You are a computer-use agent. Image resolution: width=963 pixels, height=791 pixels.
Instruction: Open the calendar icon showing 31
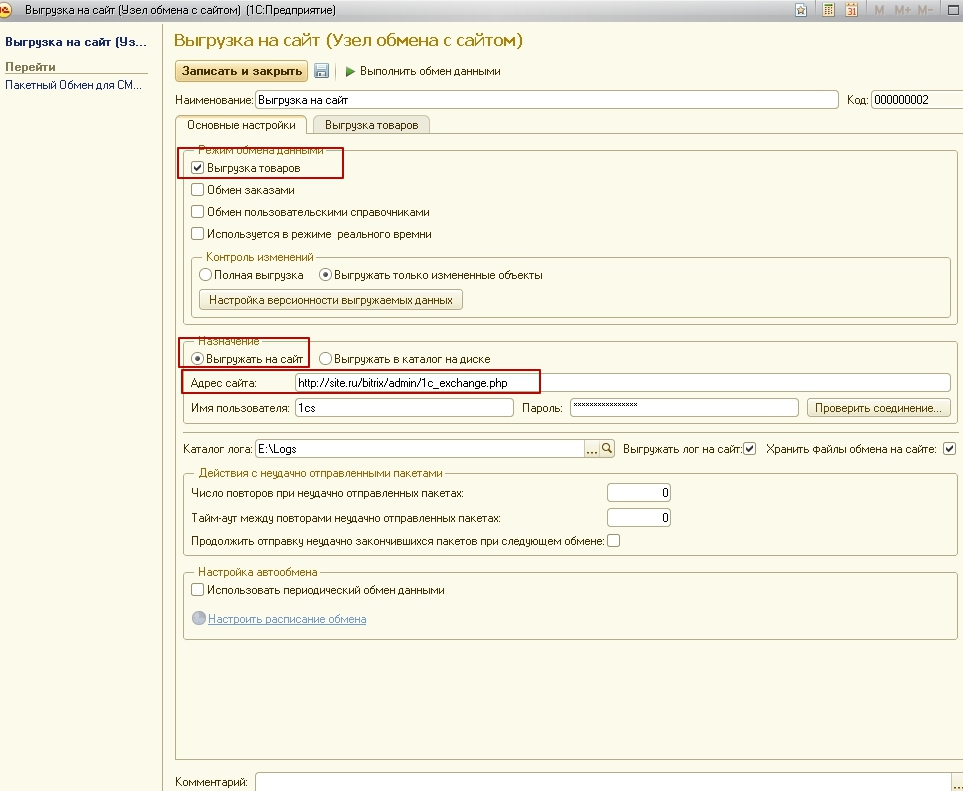pos(851,10)
